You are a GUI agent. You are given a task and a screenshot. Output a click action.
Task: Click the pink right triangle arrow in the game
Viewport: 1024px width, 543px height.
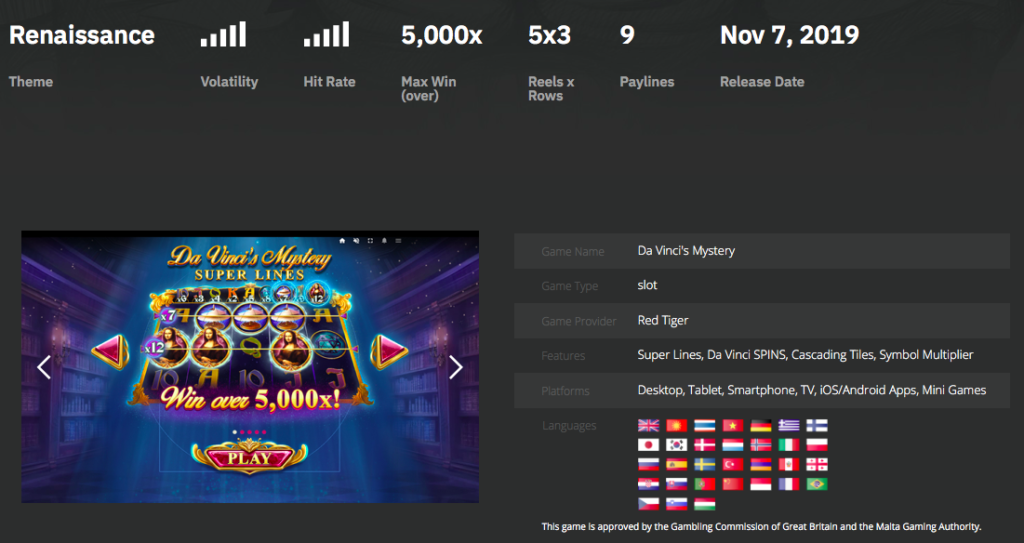[389, 352]
